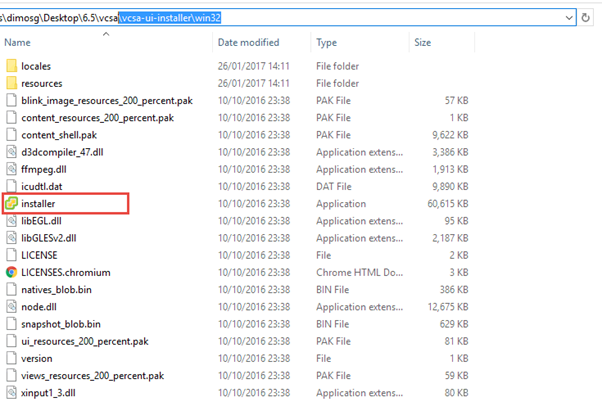
Task: Select the node.dll file name
Action: [39, 307]
